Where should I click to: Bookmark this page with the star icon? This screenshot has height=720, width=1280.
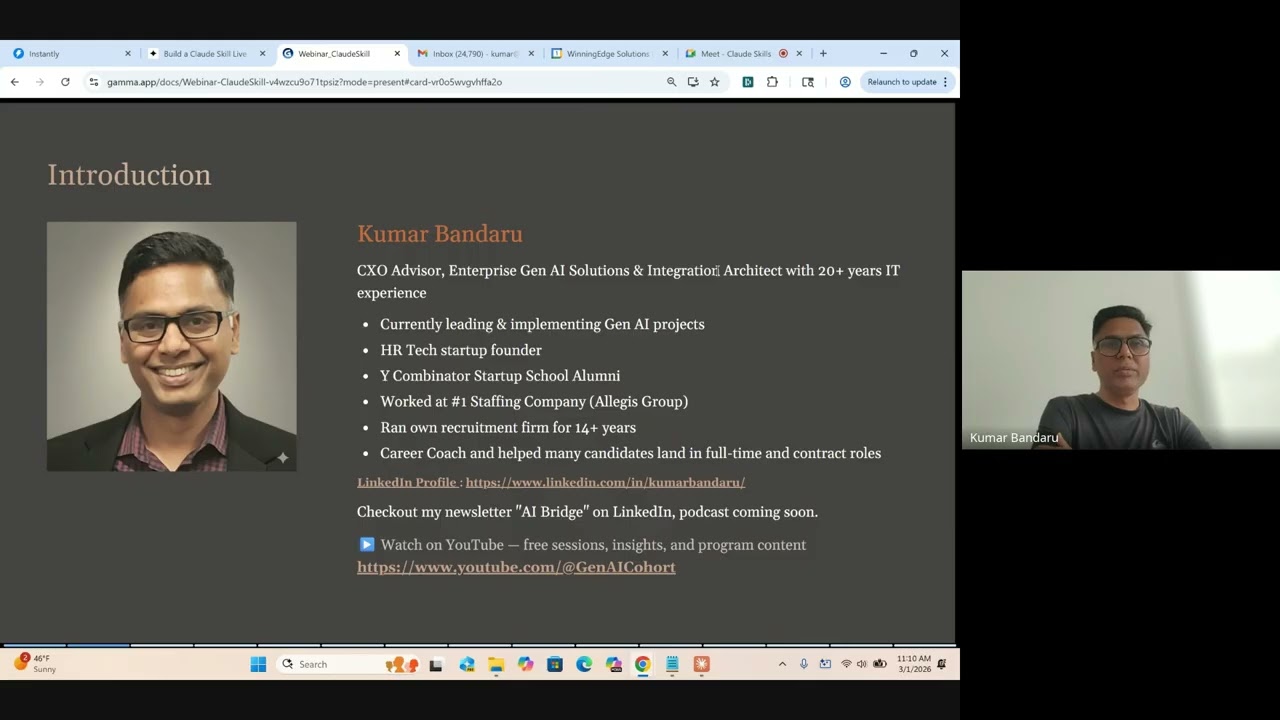click(714, 82)
